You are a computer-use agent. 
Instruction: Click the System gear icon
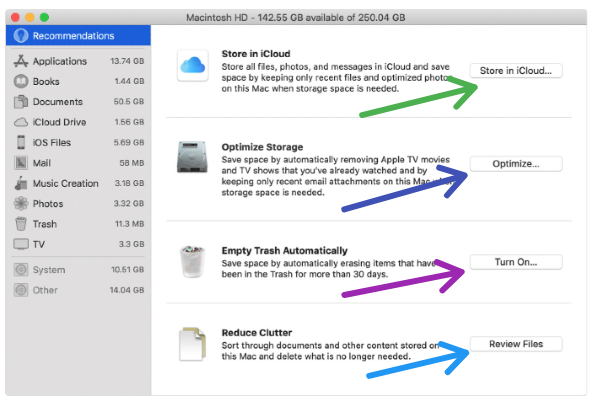coord(21,270)
